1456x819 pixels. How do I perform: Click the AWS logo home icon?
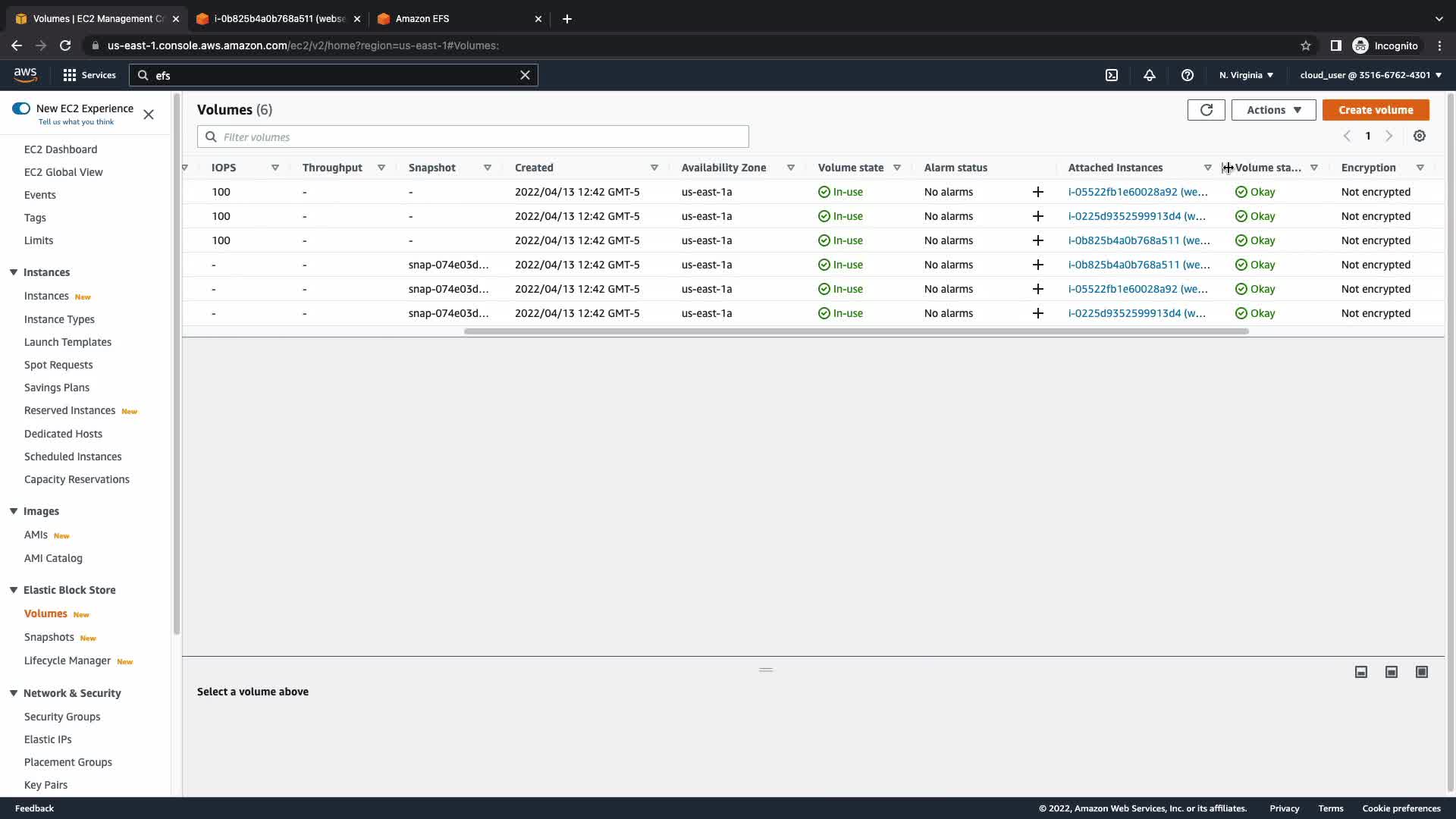[x=25, y=74]
